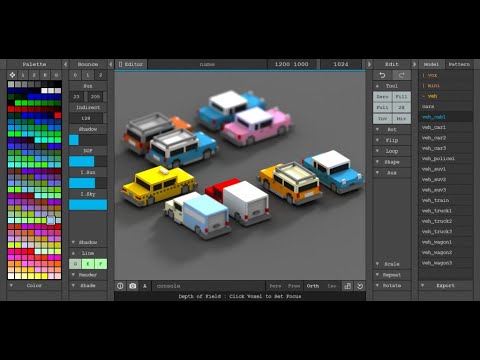Viewport: 480px width, 360px height.
Task: Click the 'A' icon beside the console
Action: pos(145,286)
